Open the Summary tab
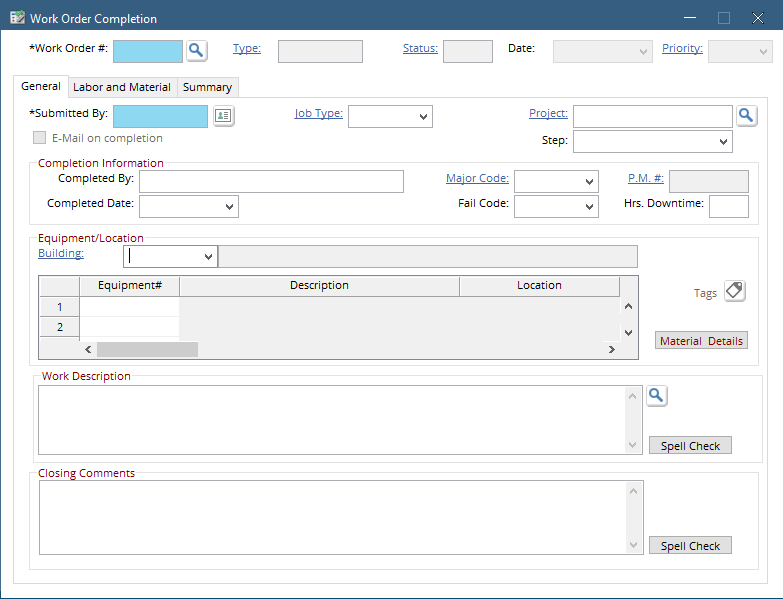783x599 pixels. coord(207,87)
